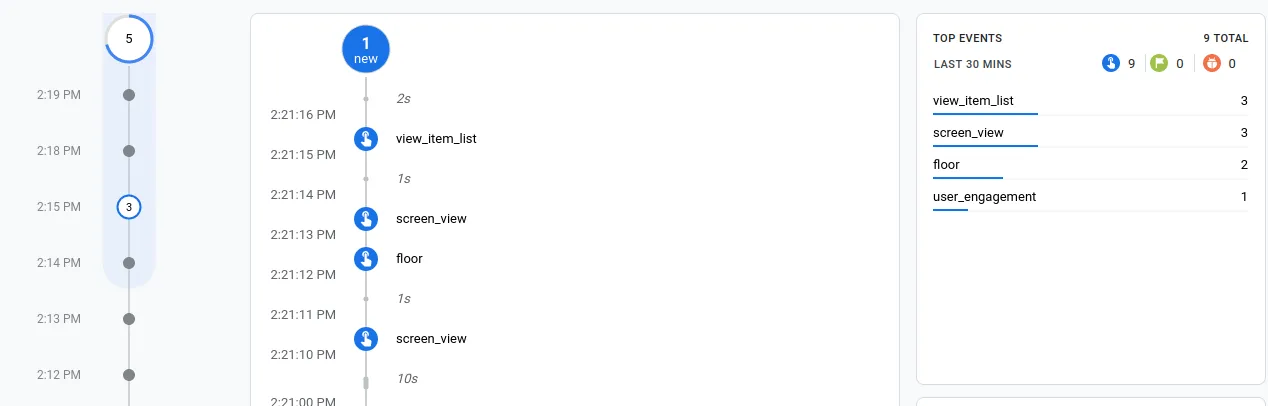Select the 2:15 PM marker showing 3
This screenshot has height=406, width=1268.
pos(129,207)
